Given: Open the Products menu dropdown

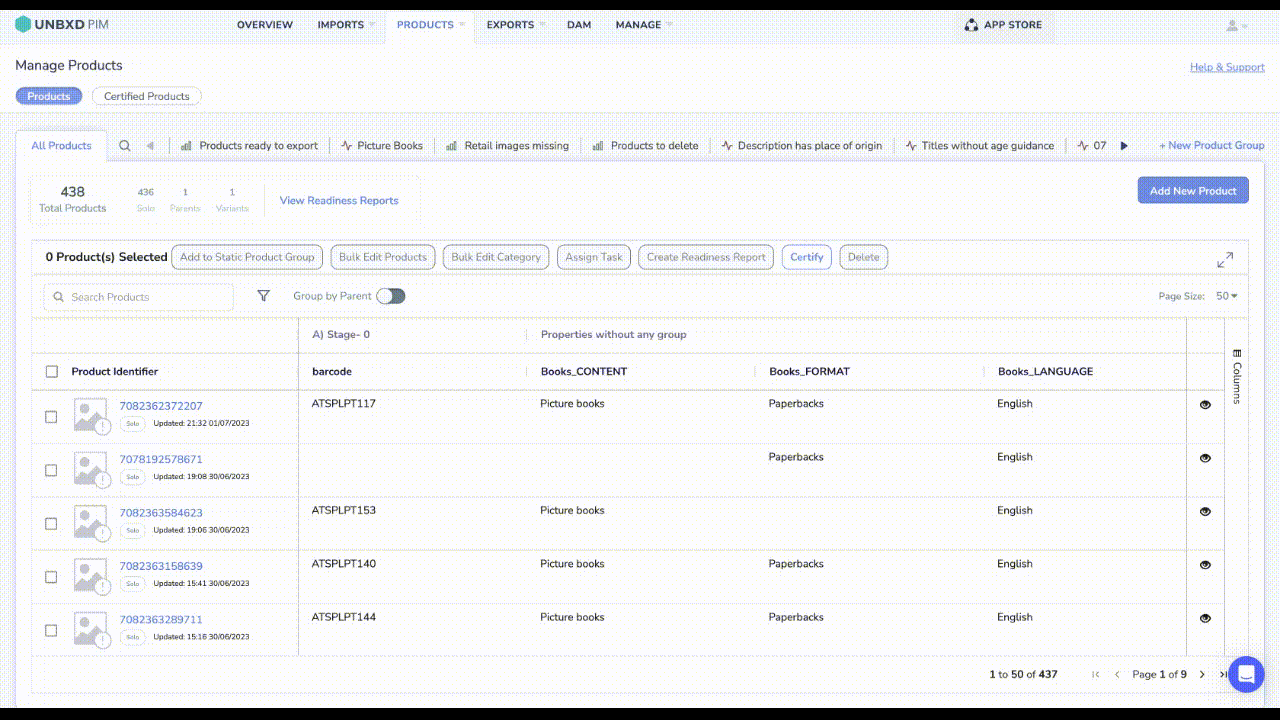Looking at the screenshot, I should point(431,25).
